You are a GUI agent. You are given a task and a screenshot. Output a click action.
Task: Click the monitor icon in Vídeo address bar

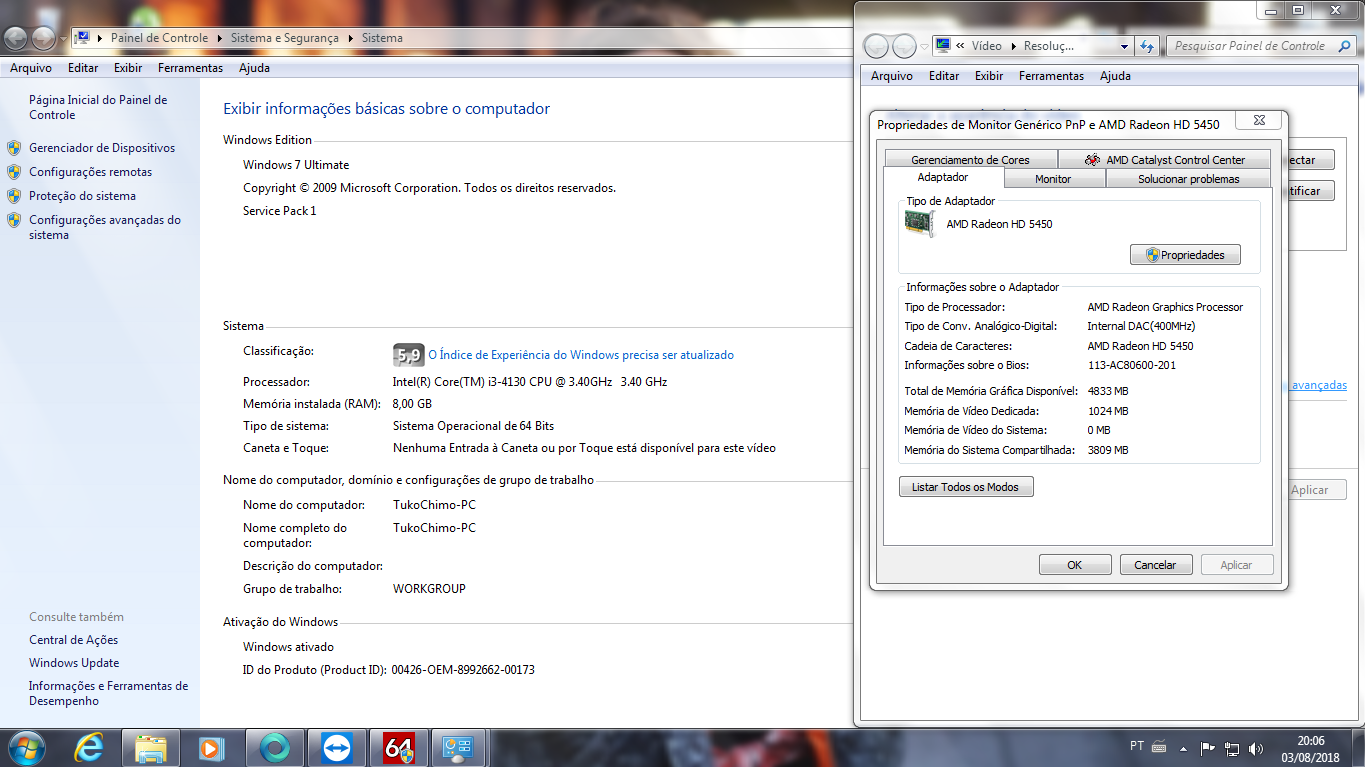coord(942,46)
